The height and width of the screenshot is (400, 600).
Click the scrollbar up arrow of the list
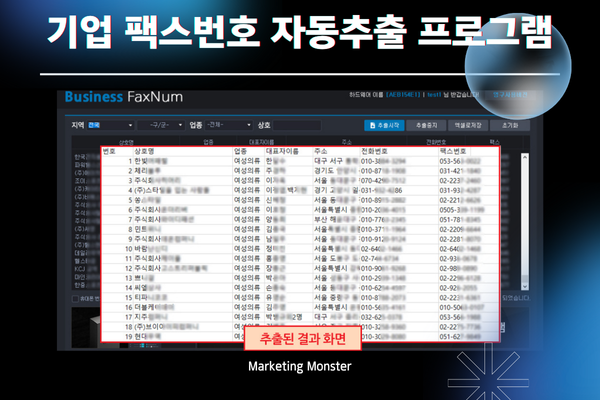(525, 157)
